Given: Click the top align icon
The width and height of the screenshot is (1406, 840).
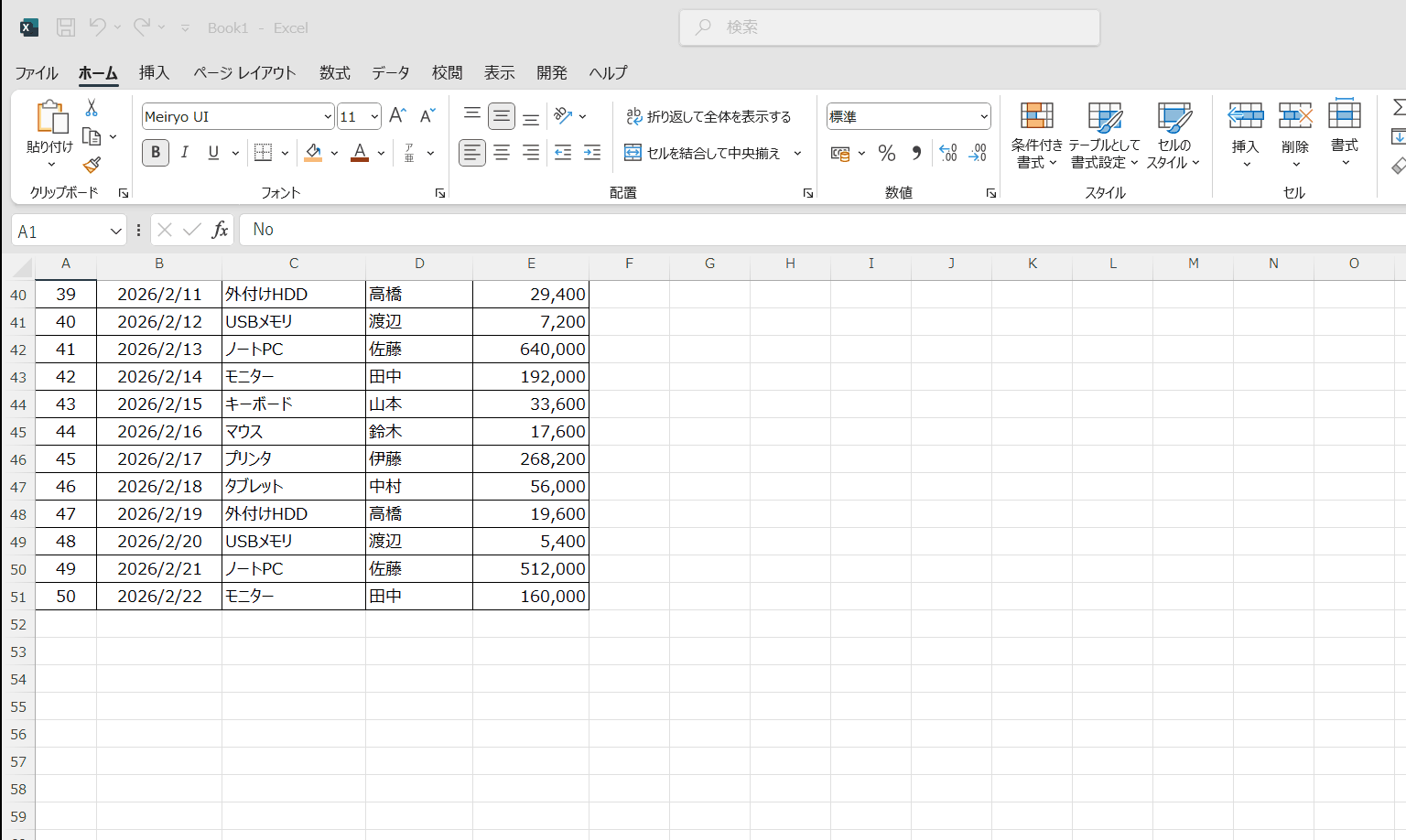Looking at the screenshot, I should coord(472,115).
